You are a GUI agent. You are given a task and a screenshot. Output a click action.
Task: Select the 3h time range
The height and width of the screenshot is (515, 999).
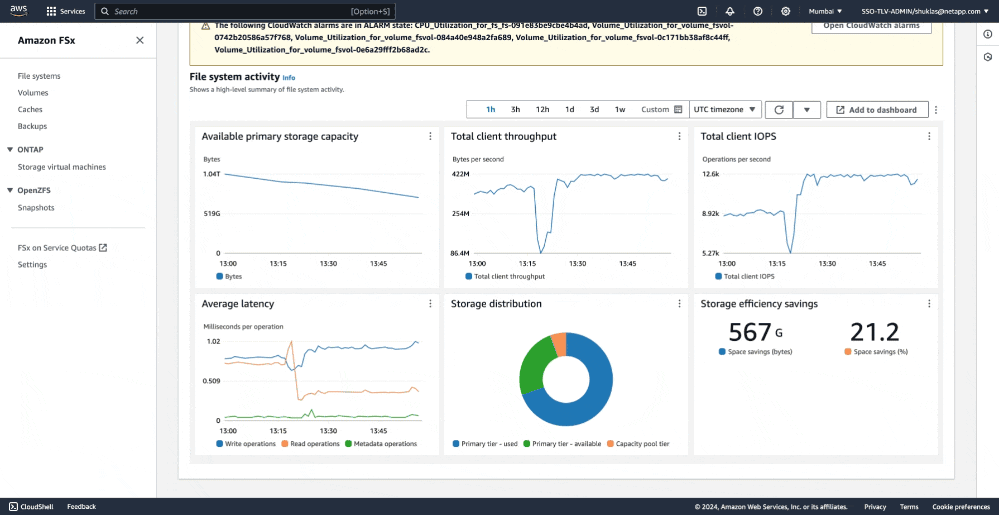(516, 110)
